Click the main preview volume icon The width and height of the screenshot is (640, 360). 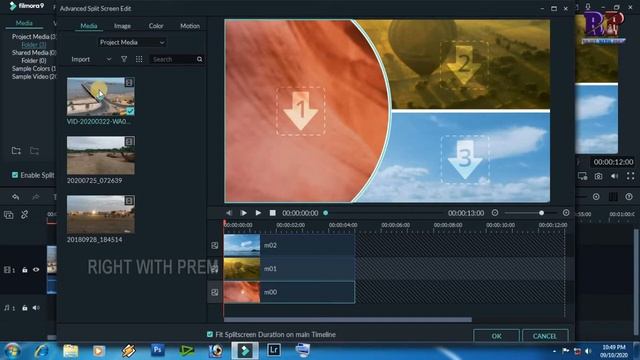pos(614,176)
